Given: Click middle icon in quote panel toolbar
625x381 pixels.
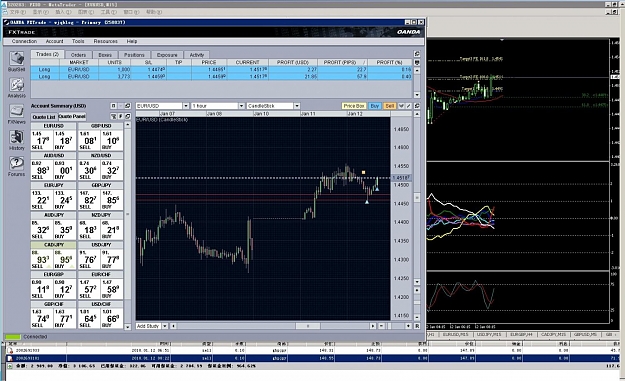Looking at the screenshot, I should tap(121, 116).
